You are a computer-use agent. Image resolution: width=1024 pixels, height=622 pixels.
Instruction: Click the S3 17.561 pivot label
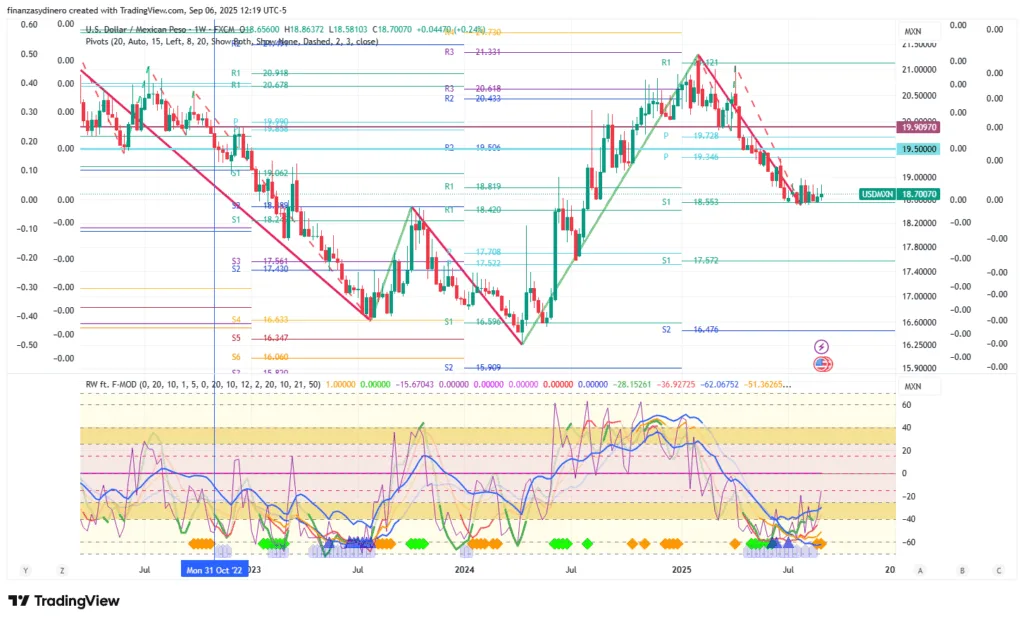[x=260, y=261]
